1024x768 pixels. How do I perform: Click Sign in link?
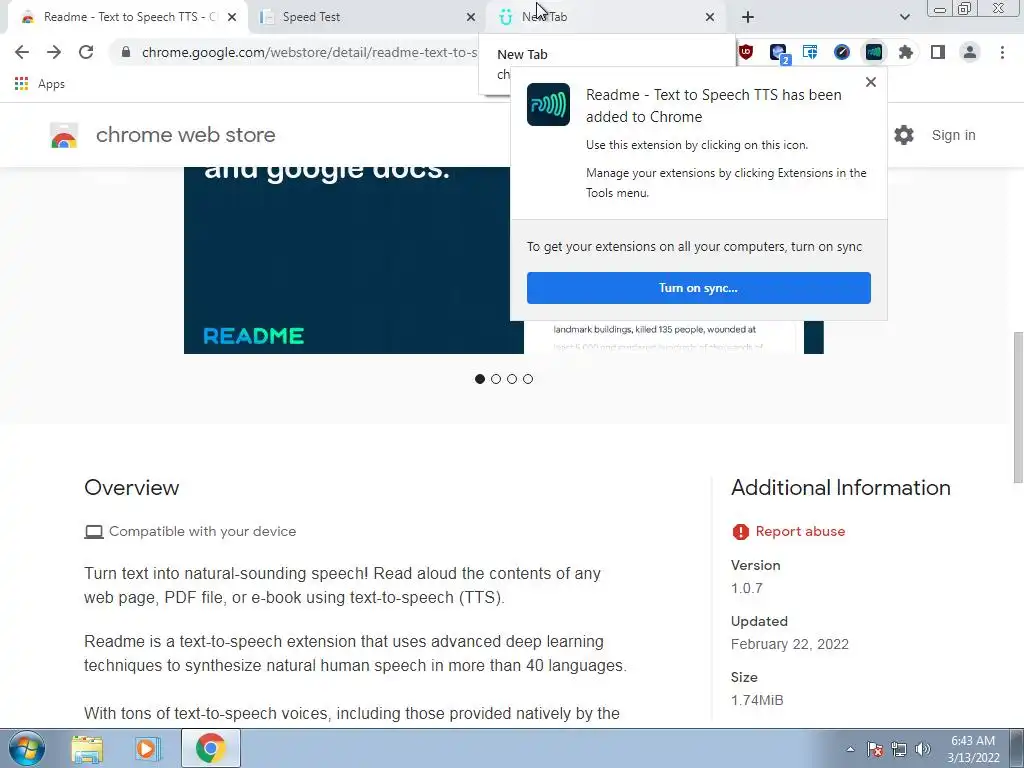(x=953, y=135)
